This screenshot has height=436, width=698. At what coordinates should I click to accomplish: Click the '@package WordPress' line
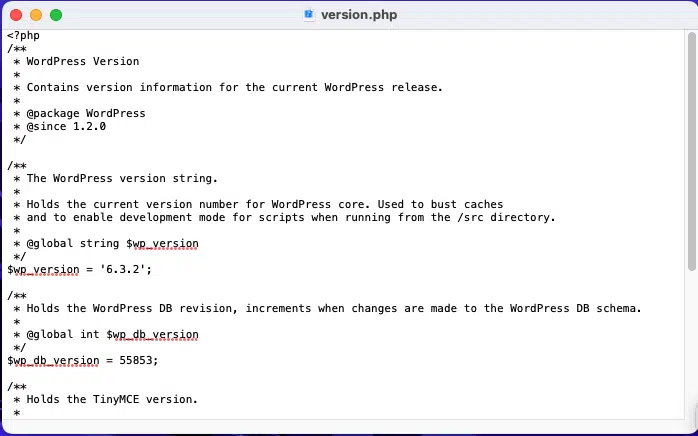pyautogui.click(x=79, y=113)
